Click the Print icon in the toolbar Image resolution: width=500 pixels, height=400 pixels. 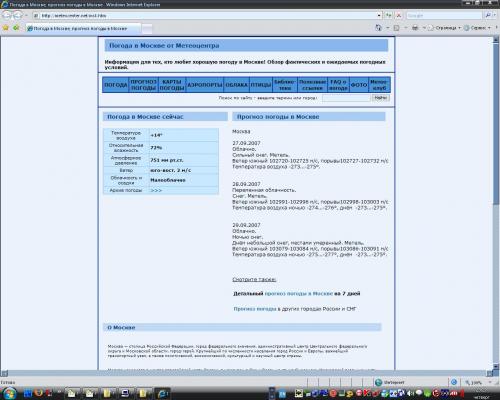[415, 28]
